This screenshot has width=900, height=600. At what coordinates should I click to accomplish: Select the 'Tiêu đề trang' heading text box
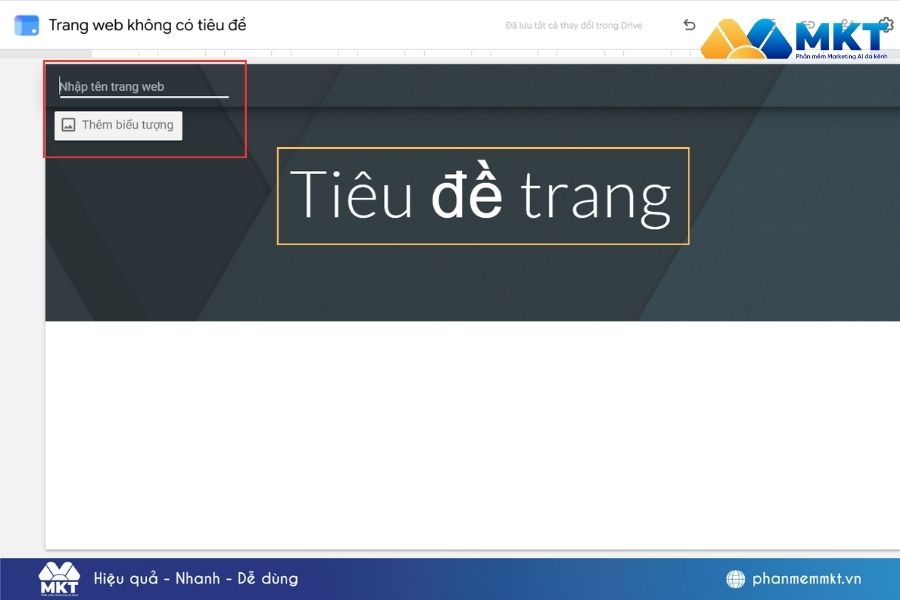[483, 196]
